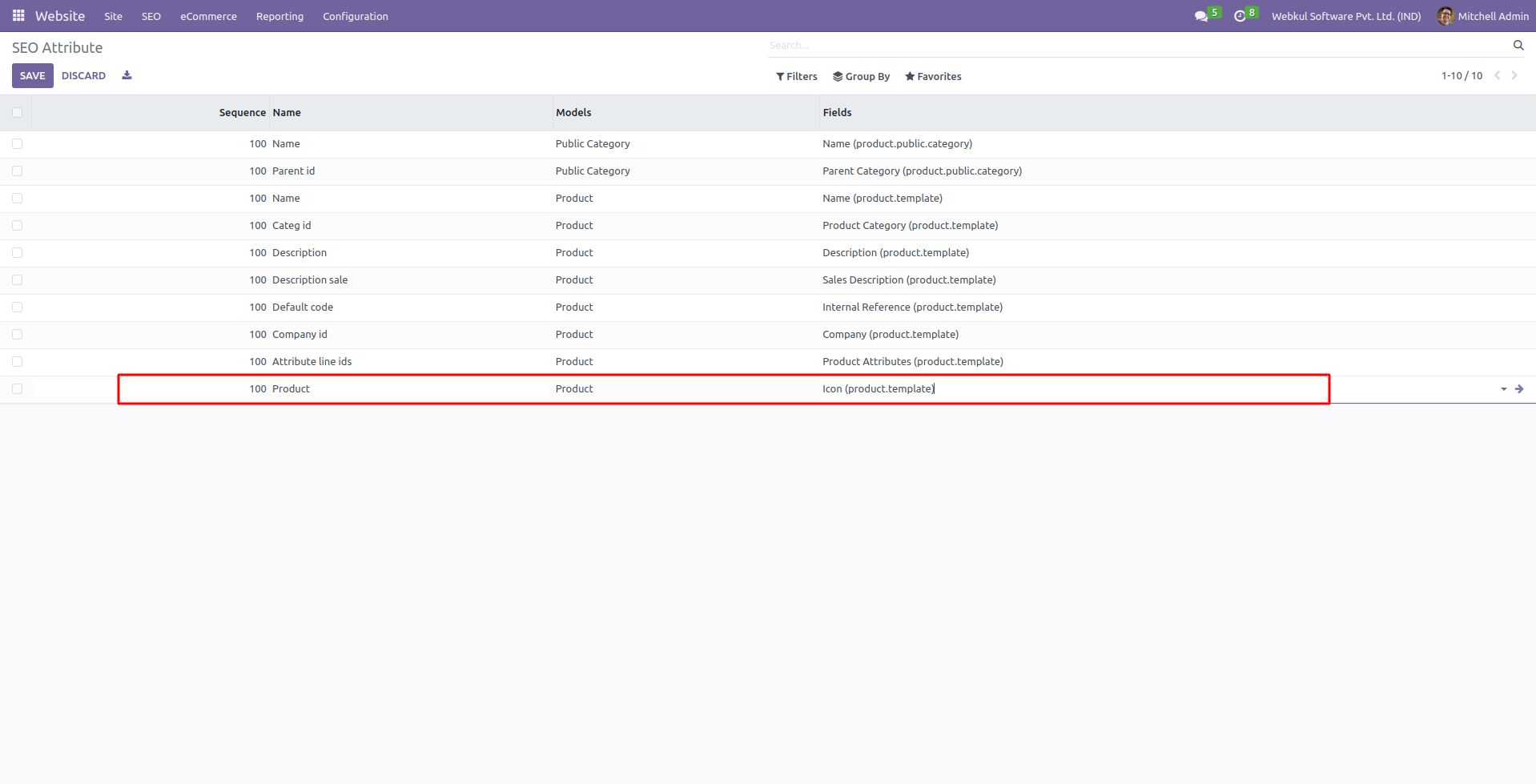Screen dimensions: 1536x784
Task: Check the Attribute line ids row checkbox
Action: click(17, 362)
